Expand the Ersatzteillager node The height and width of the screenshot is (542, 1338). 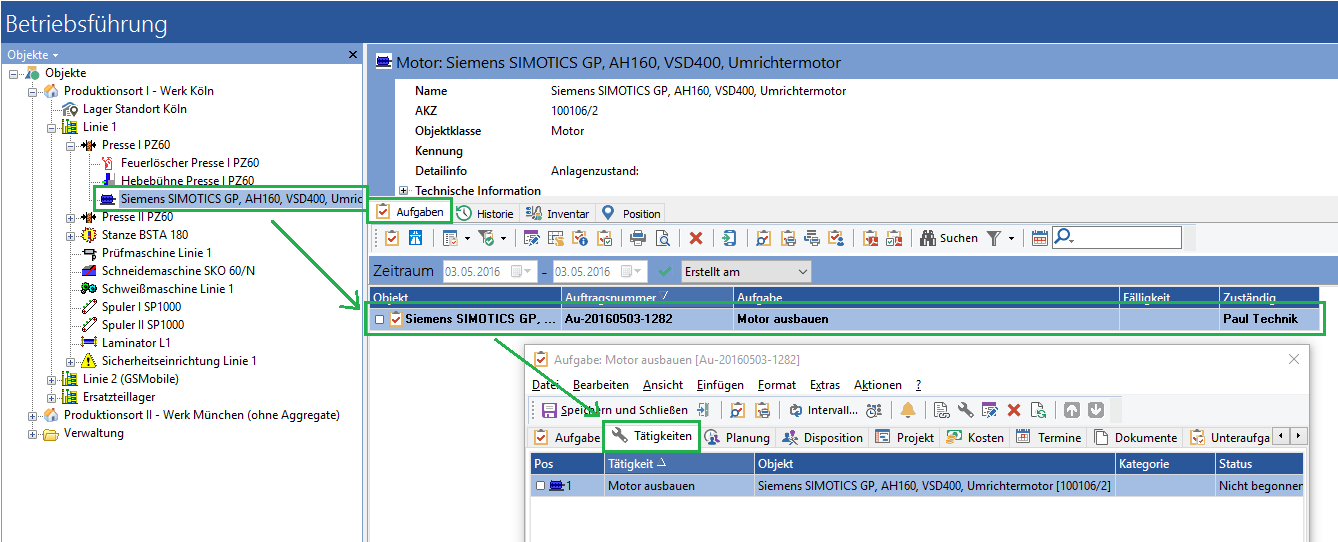(x=52, y=397)
